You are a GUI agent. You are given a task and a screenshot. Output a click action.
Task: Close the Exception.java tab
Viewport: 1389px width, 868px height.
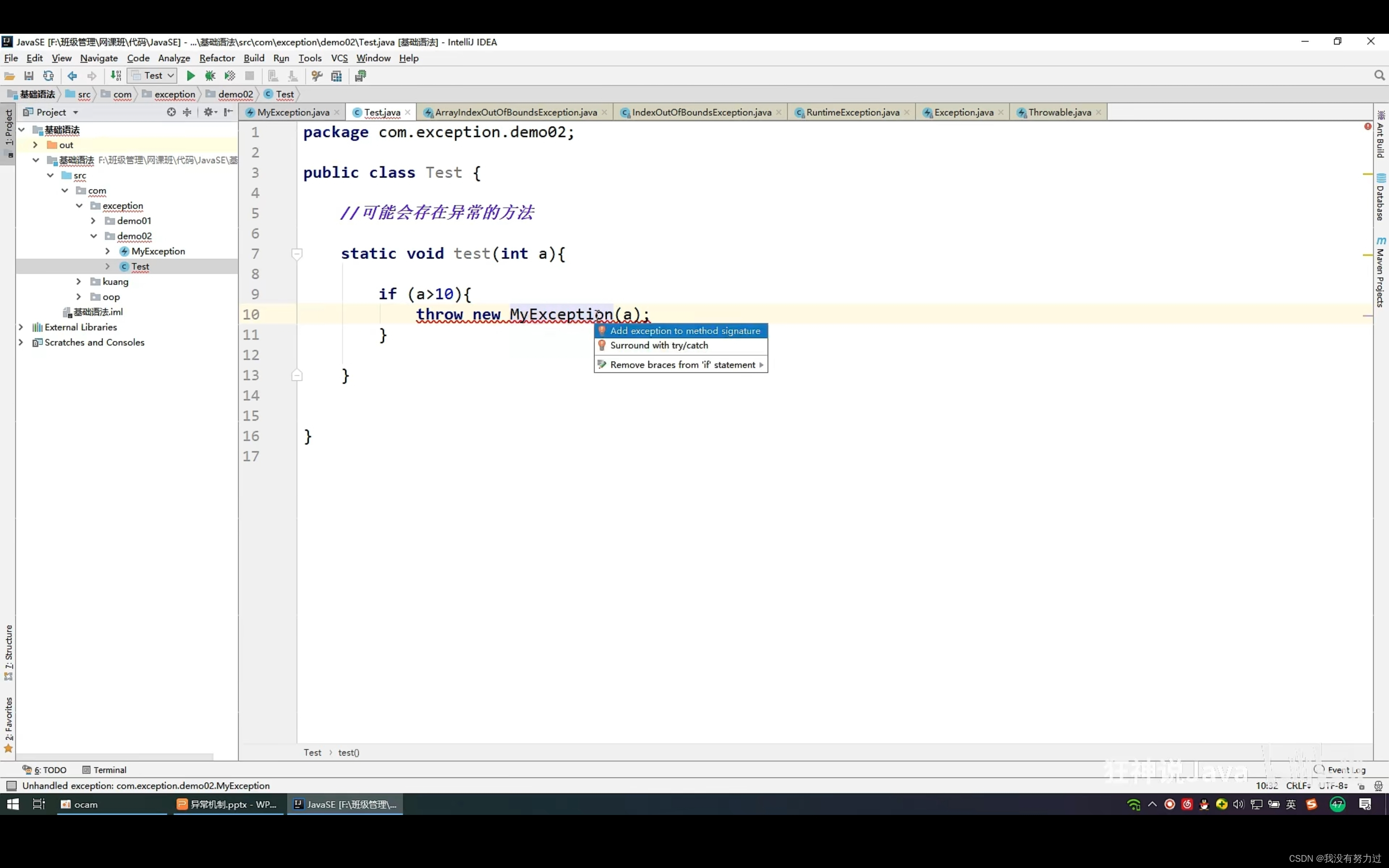click(1000, 112)
